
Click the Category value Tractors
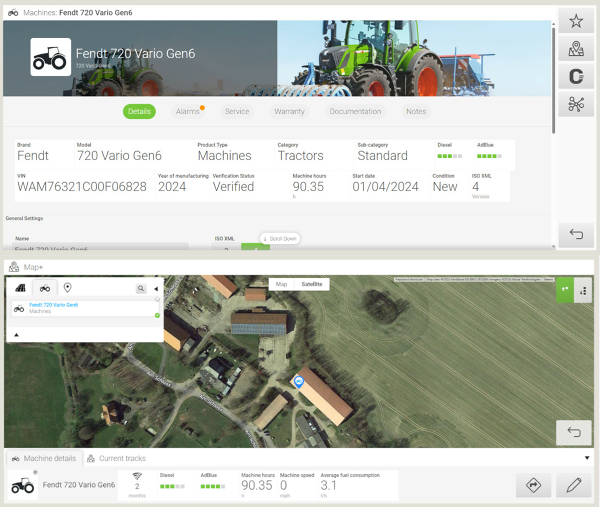pos(300,156)
